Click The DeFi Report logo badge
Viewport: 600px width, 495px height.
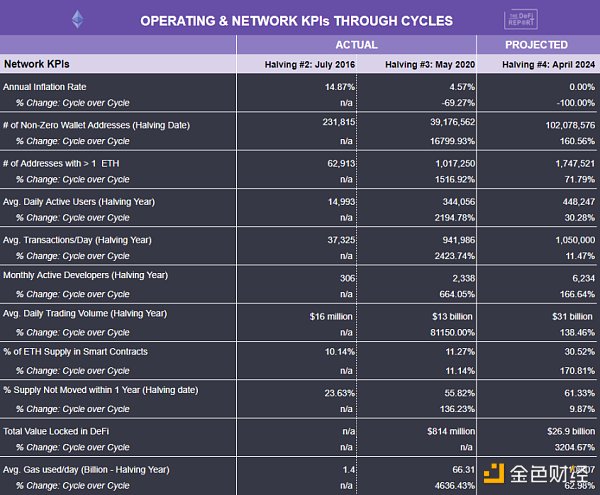pos(521,20)
